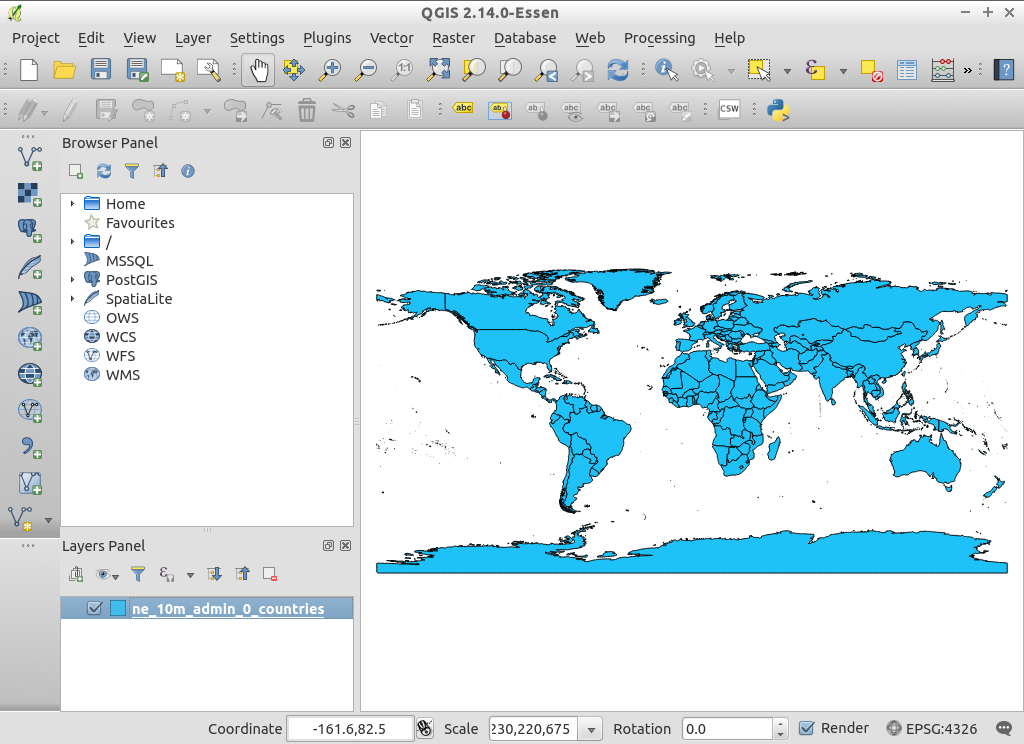
Task: Click Add Delimited Text Layer comma icon
Action: 29,447
